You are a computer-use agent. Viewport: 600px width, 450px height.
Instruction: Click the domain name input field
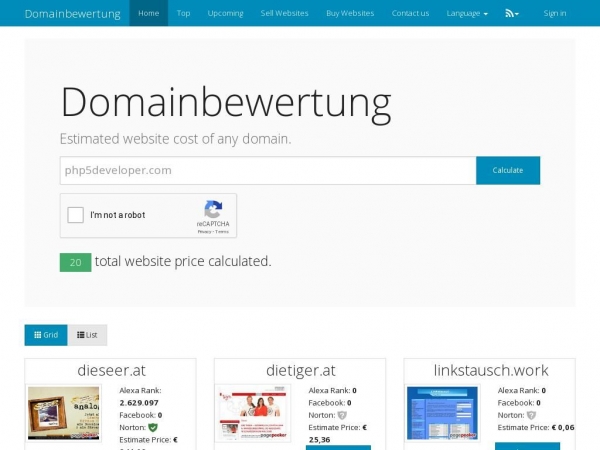[267, 170]
